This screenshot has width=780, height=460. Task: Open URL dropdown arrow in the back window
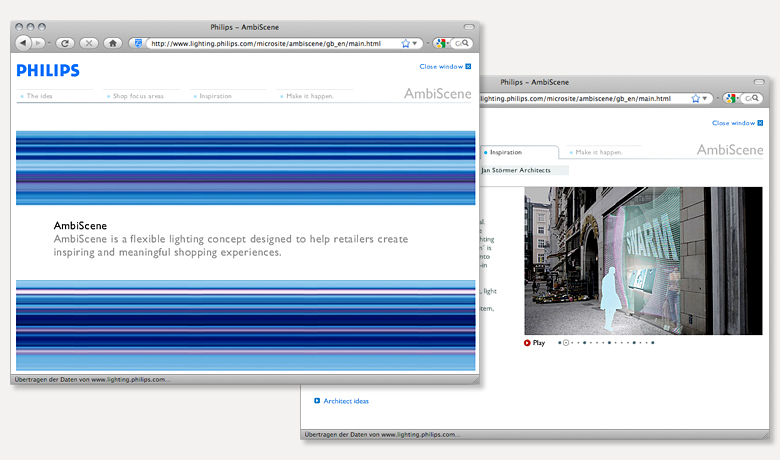[705, 98]
